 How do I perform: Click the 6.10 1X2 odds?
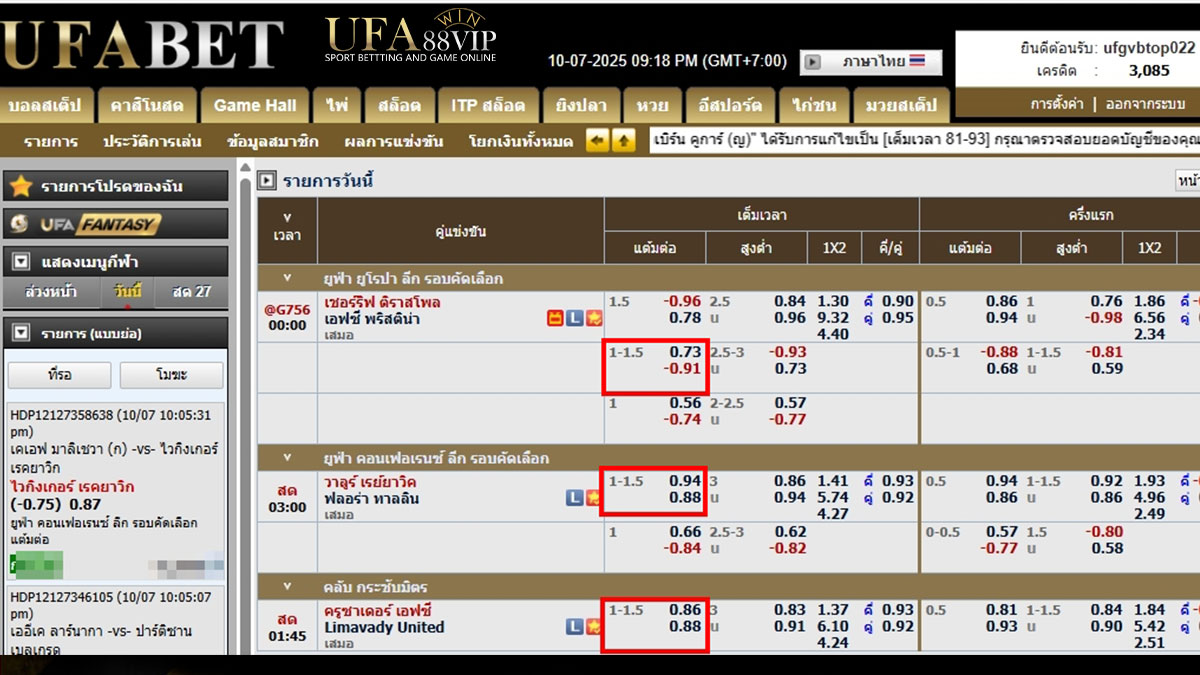tap(833, 627)
